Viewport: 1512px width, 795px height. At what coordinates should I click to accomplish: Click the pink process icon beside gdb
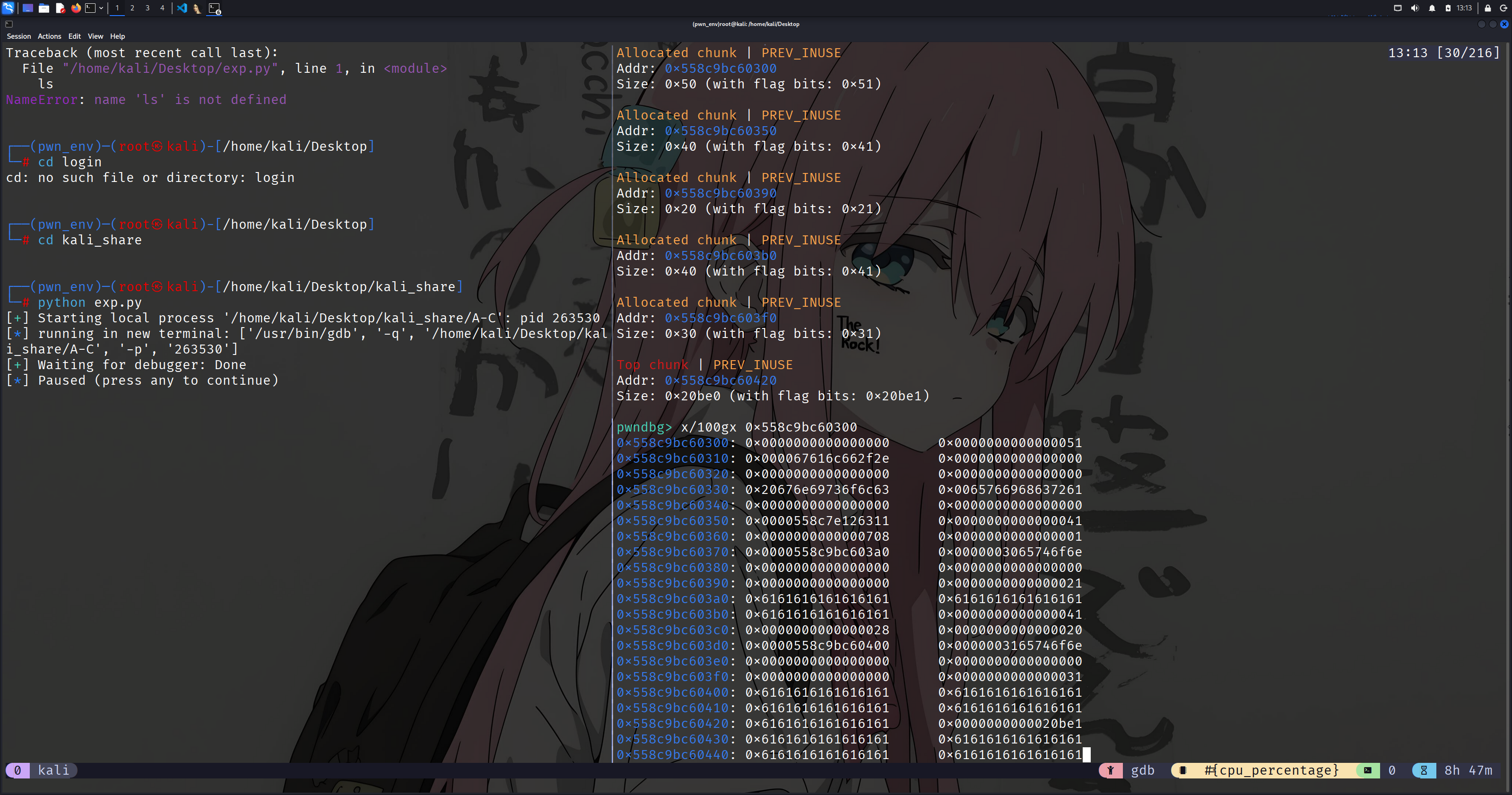click(x=1110, y=770)
